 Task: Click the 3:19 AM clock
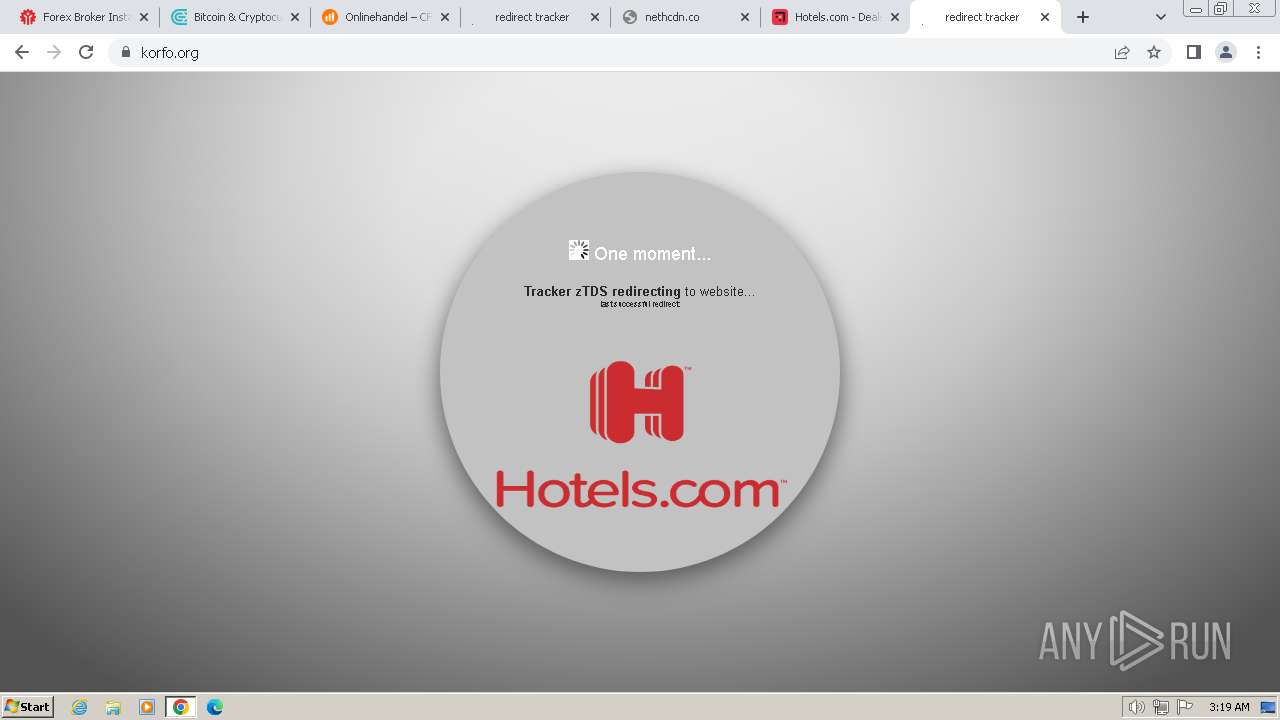click(x=1229, y=707)
